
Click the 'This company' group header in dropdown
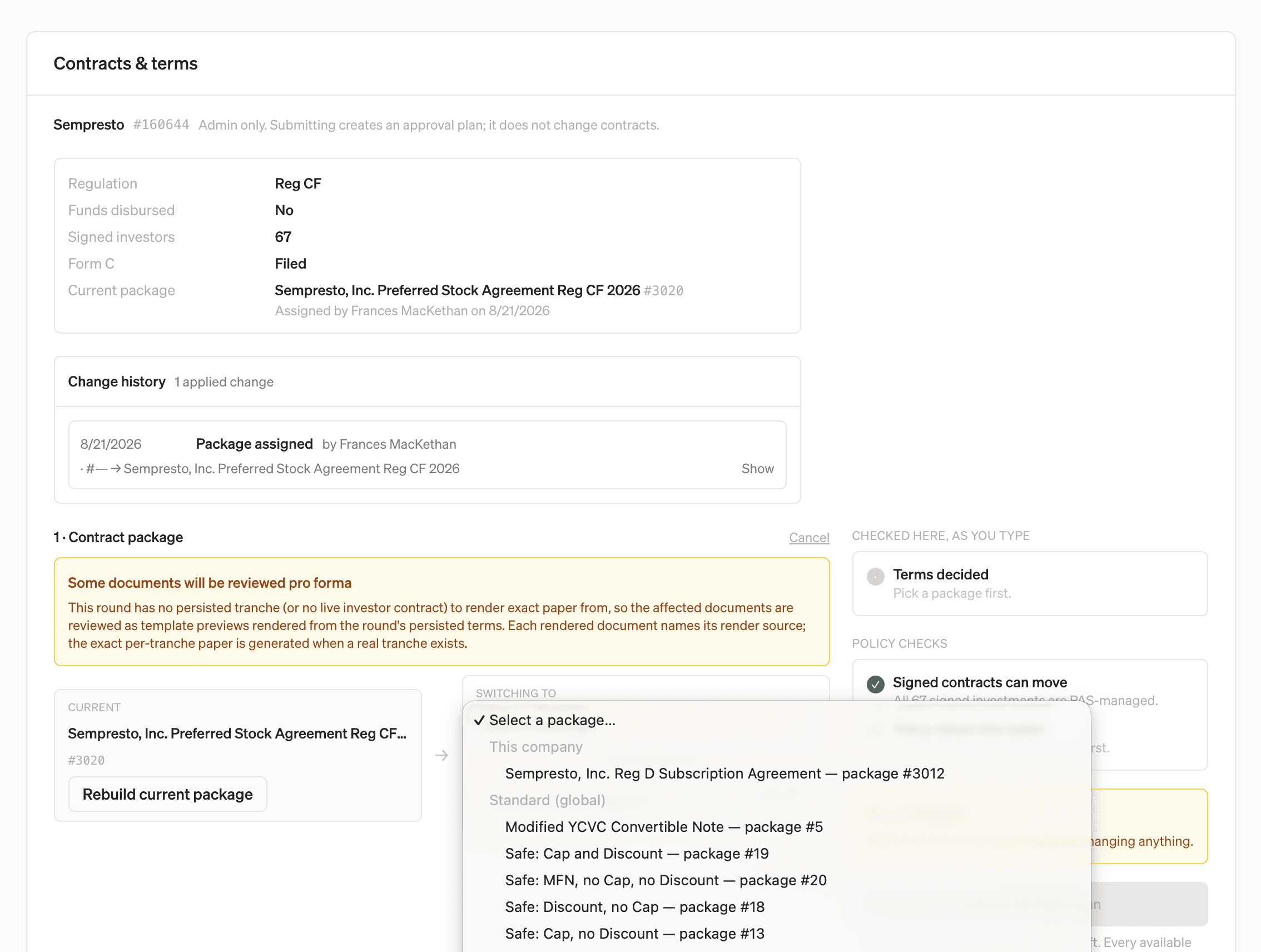click(x=535, y=747)
